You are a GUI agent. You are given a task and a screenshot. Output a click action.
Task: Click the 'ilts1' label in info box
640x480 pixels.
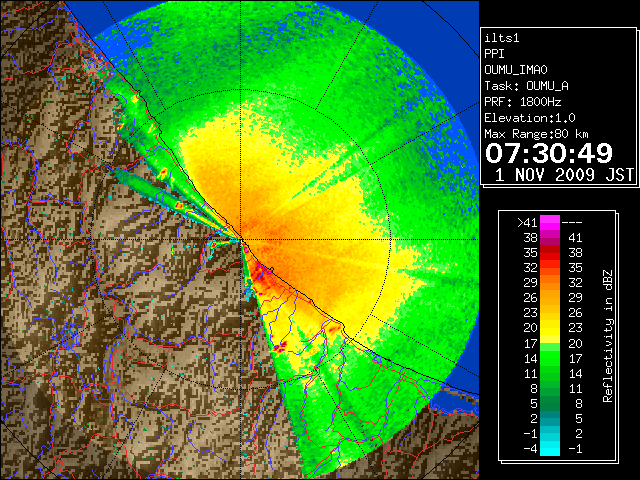pyautogui.click(x=502, y=38)
